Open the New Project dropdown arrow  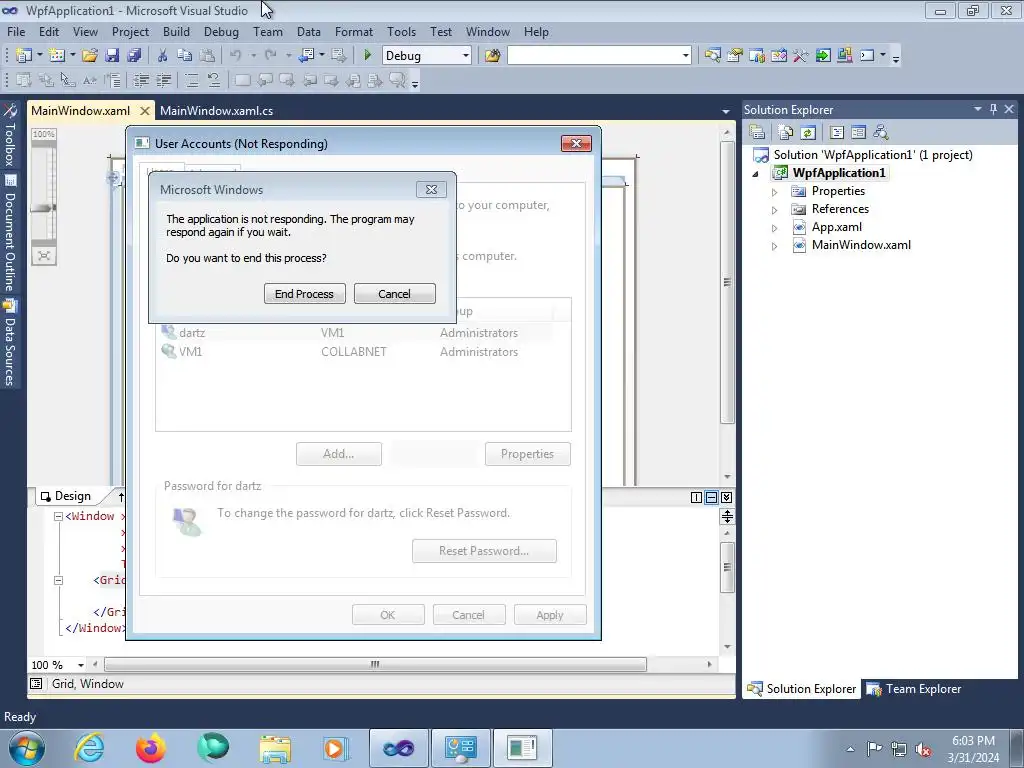[x=39, y=56]
